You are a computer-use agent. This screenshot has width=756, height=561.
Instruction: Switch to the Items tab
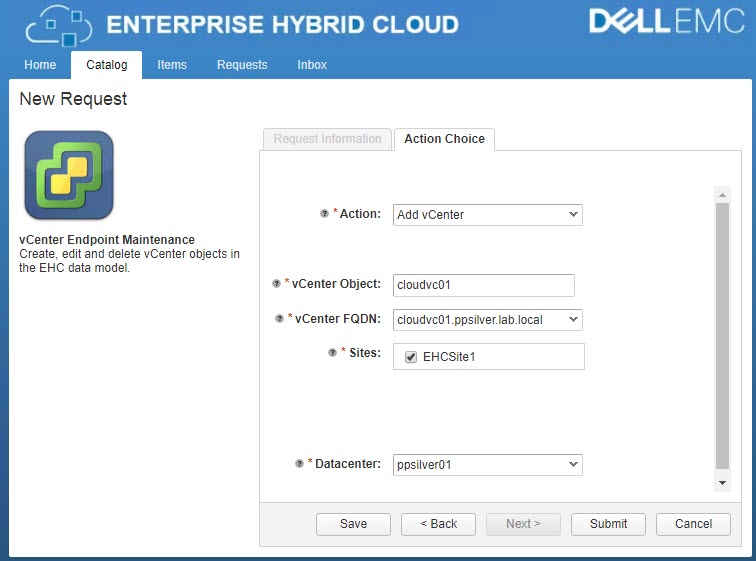172,65
